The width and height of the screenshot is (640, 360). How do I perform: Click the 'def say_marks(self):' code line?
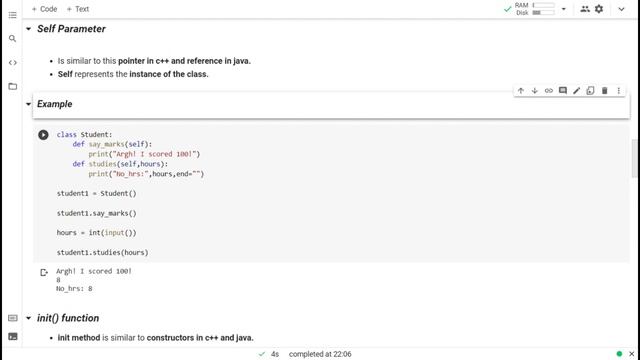(x=112, y=144)
